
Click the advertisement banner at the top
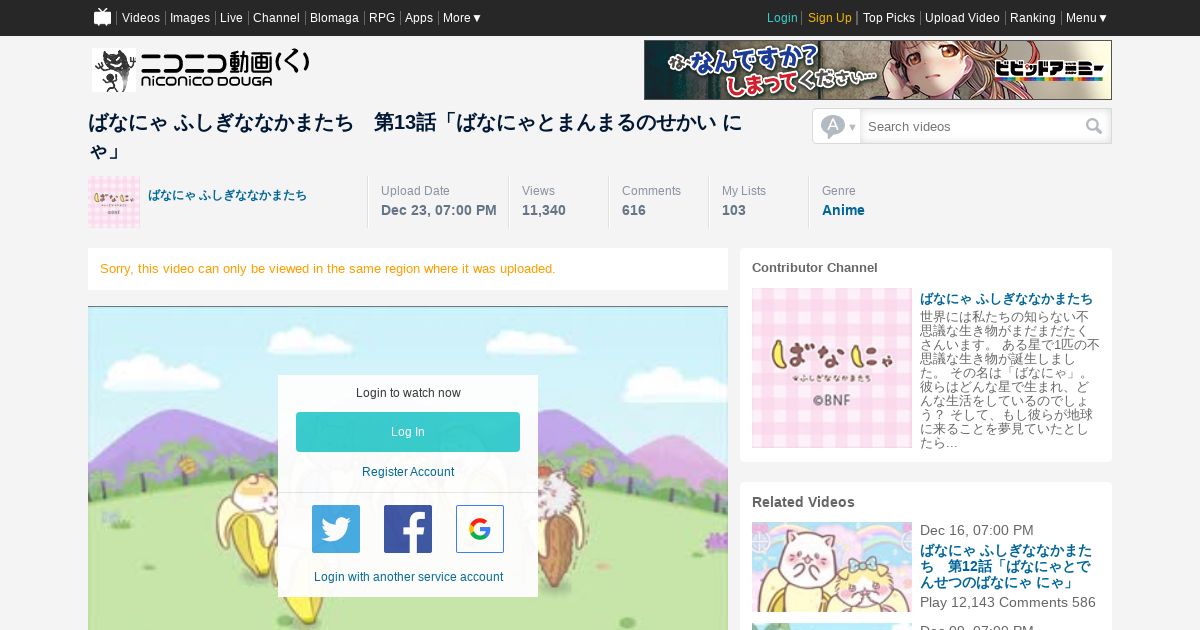tap(878, 70)
